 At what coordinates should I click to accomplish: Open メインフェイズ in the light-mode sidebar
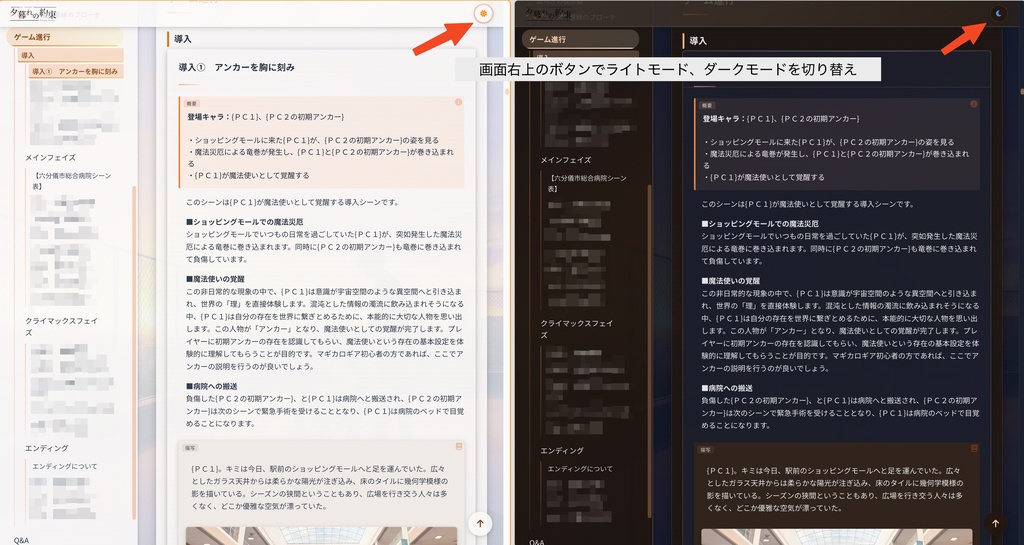50,157
